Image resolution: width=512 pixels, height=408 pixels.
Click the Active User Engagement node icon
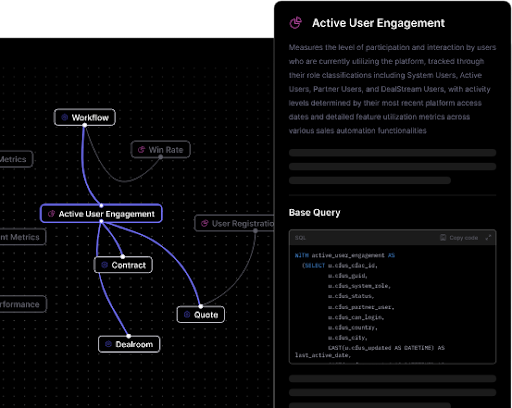tap(51, 214)
